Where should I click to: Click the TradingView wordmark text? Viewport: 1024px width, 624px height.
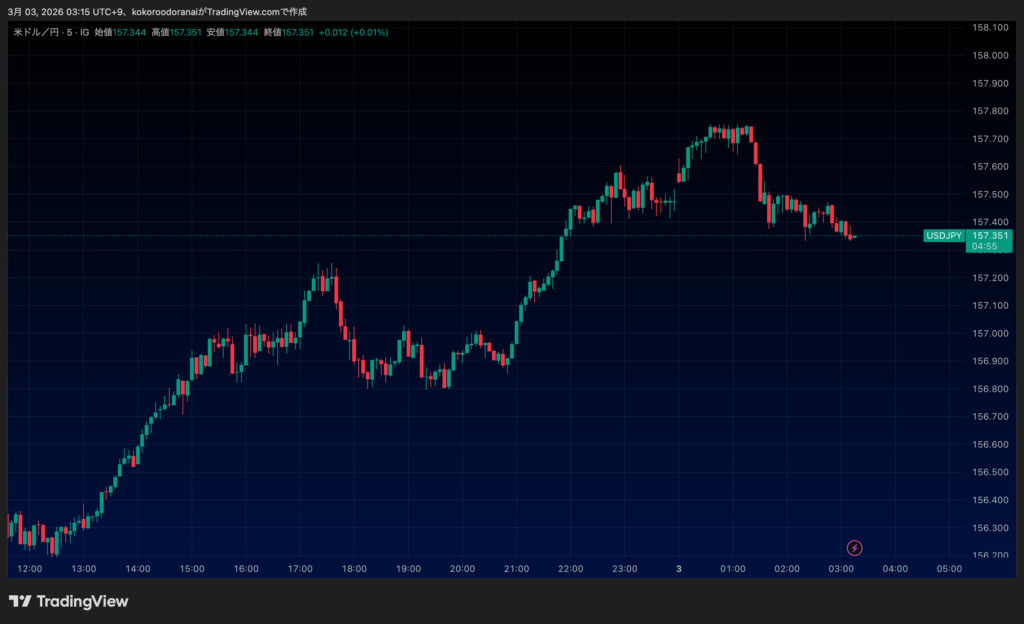tap(82, 601)
